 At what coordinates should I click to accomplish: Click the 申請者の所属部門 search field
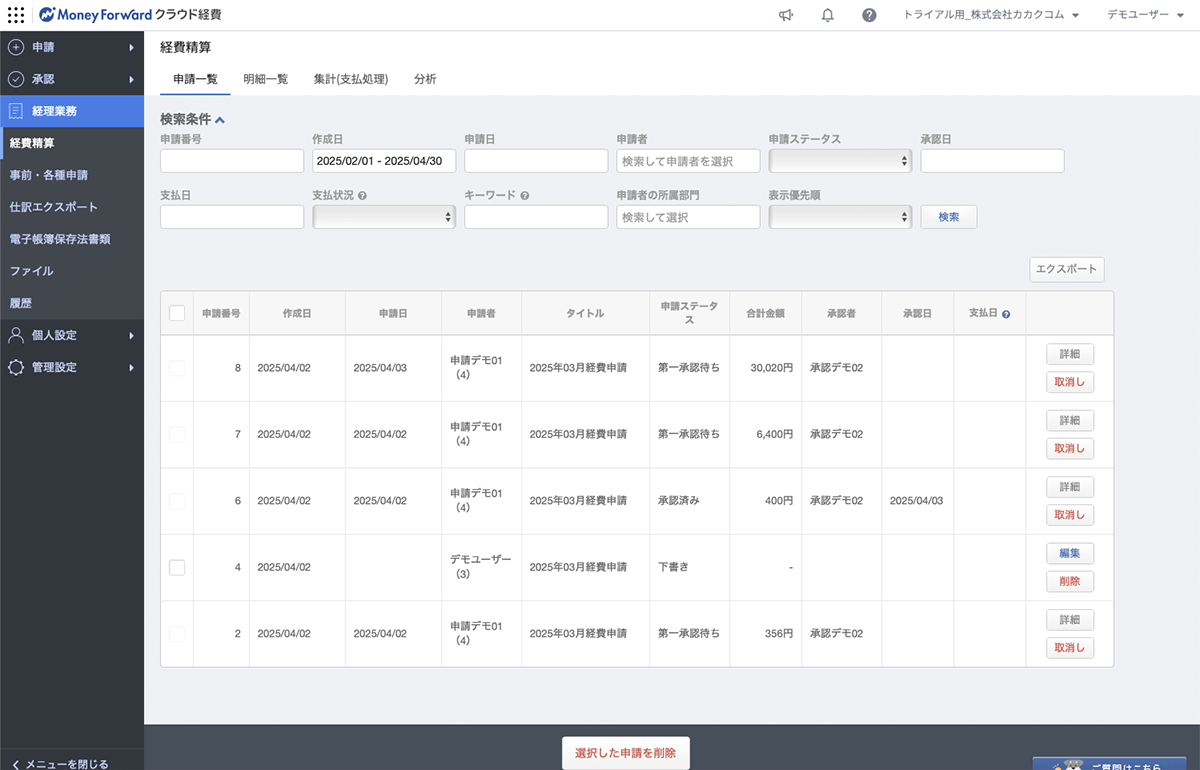(688, 217)
